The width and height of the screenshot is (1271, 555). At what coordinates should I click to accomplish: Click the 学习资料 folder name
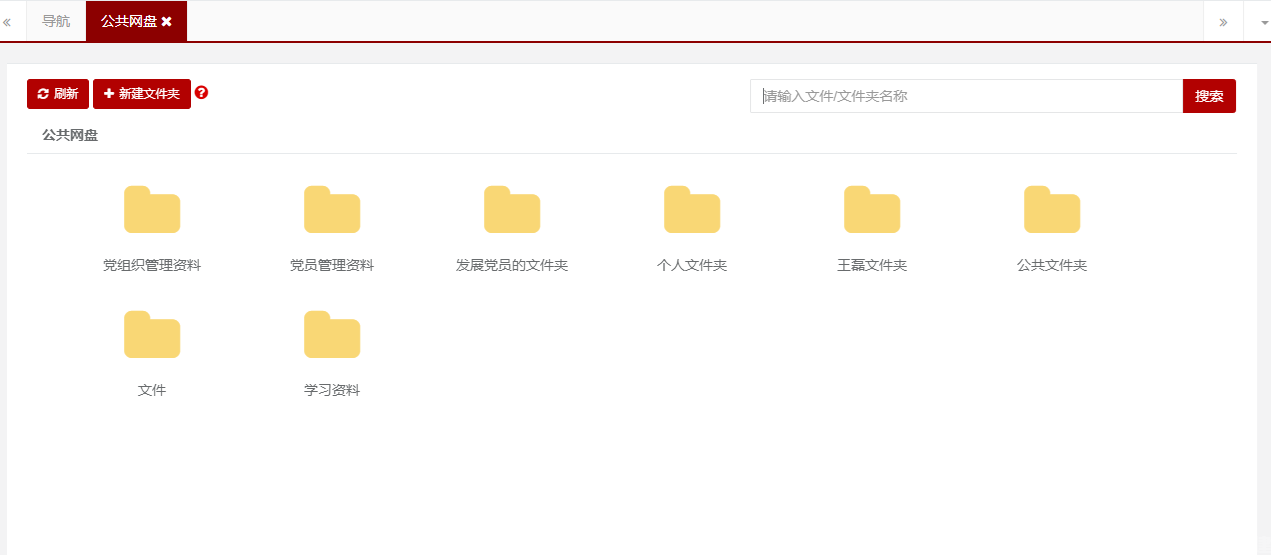pyautogui.click(x=332, y=390)
